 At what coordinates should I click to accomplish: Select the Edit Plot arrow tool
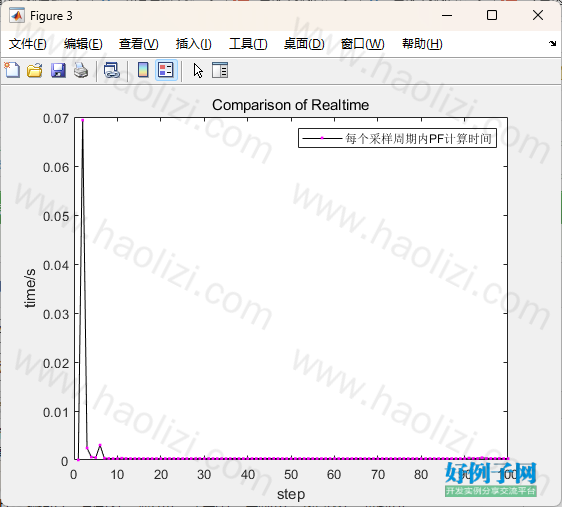click(x=198, y=71)
